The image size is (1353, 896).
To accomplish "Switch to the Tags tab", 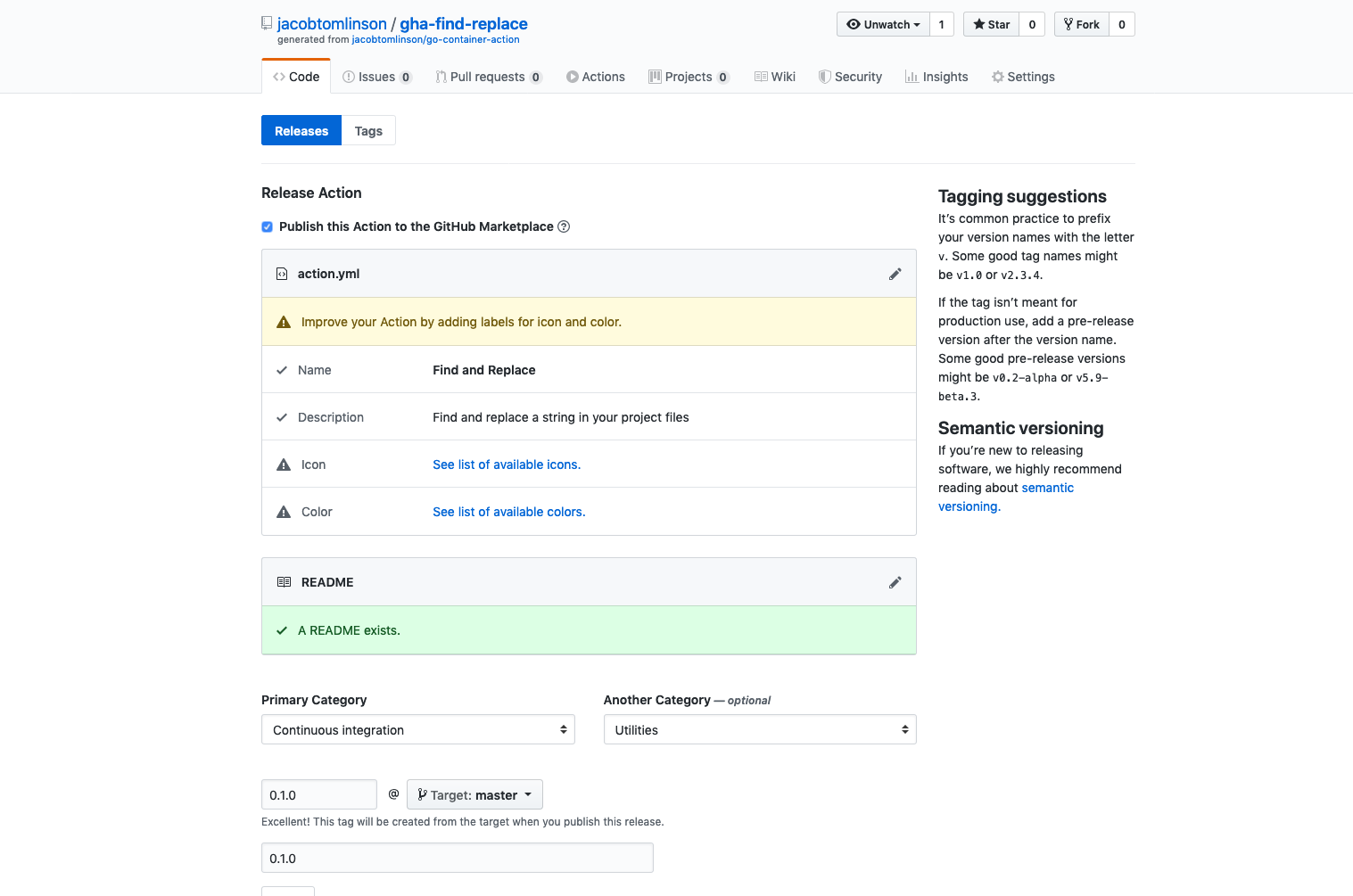I will pos(368,131).
